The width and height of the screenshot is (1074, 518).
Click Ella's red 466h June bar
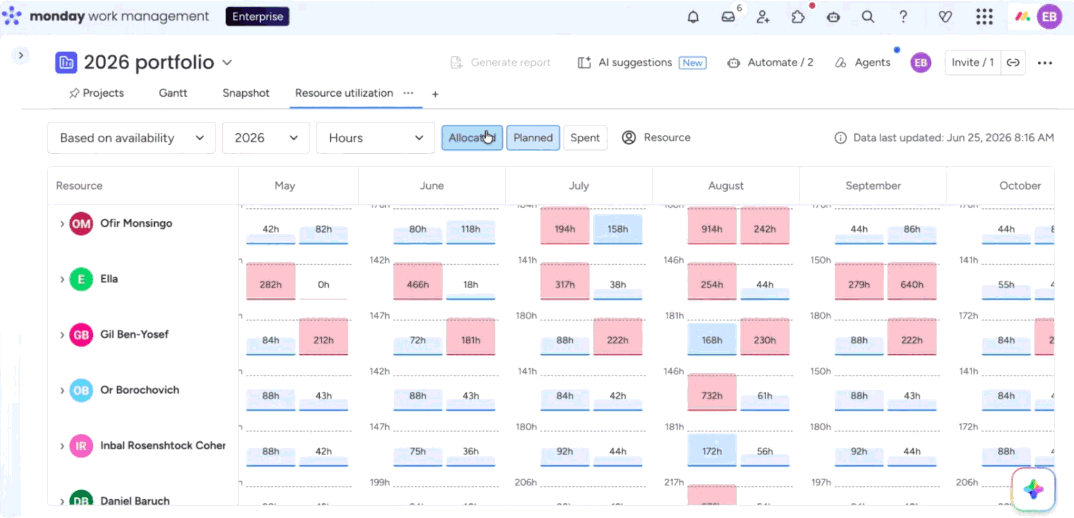pos(418,281)
